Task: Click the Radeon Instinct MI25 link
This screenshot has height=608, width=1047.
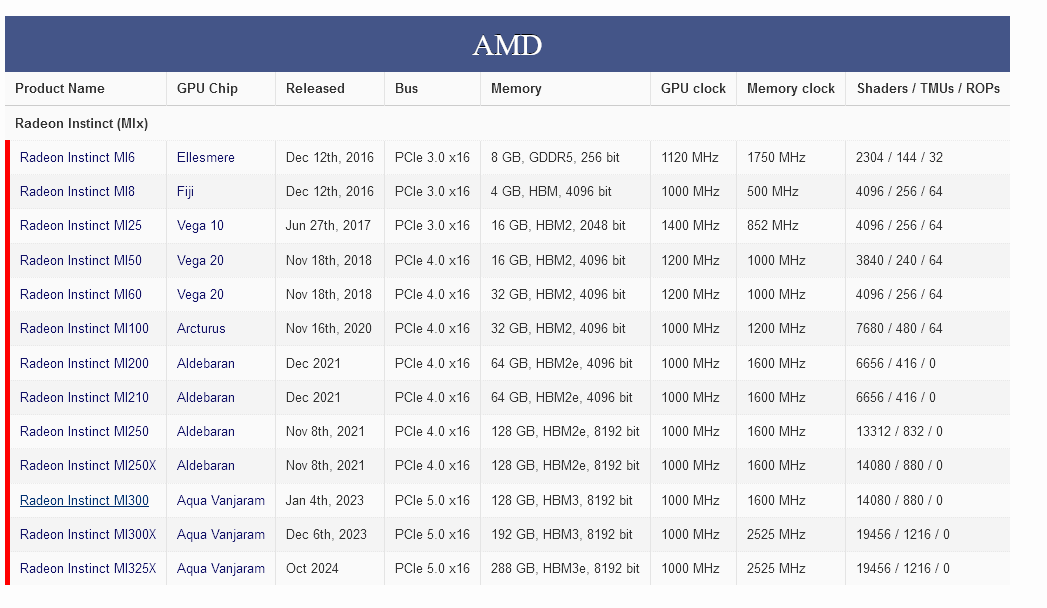Action: 80,225
